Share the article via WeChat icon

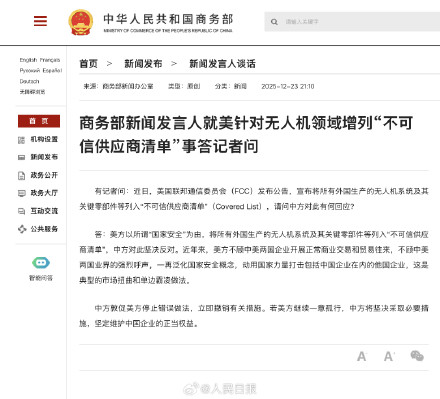tap(417, 356)
